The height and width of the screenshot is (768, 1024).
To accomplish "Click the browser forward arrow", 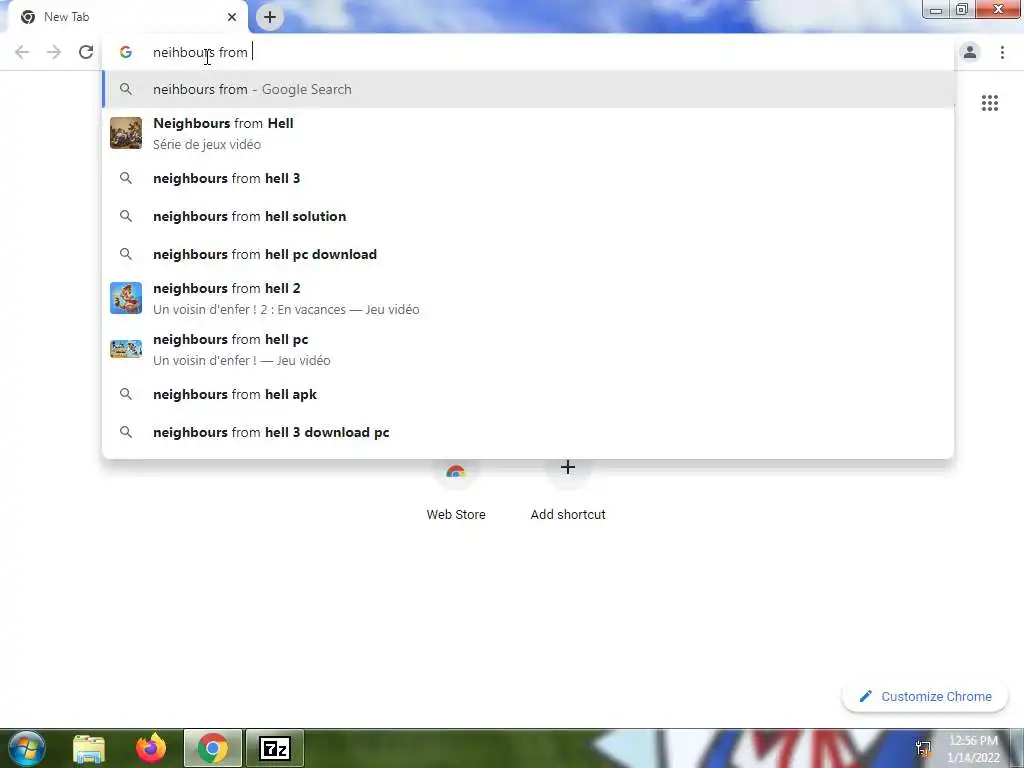I will (x=54, y=52).
